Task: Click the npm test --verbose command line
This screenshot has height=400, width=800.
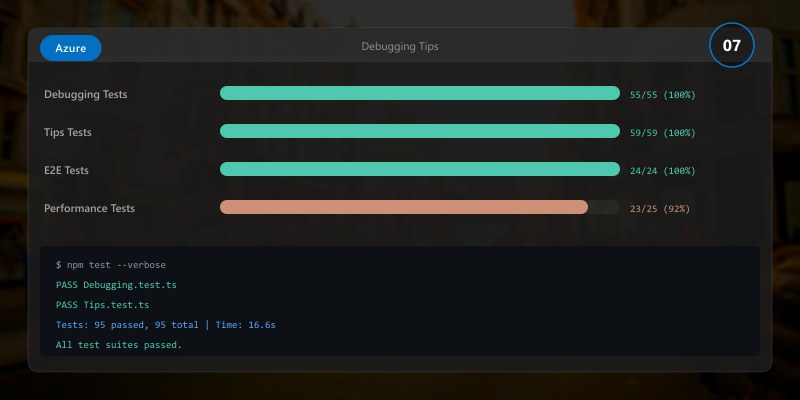Action: coord(111,265)
